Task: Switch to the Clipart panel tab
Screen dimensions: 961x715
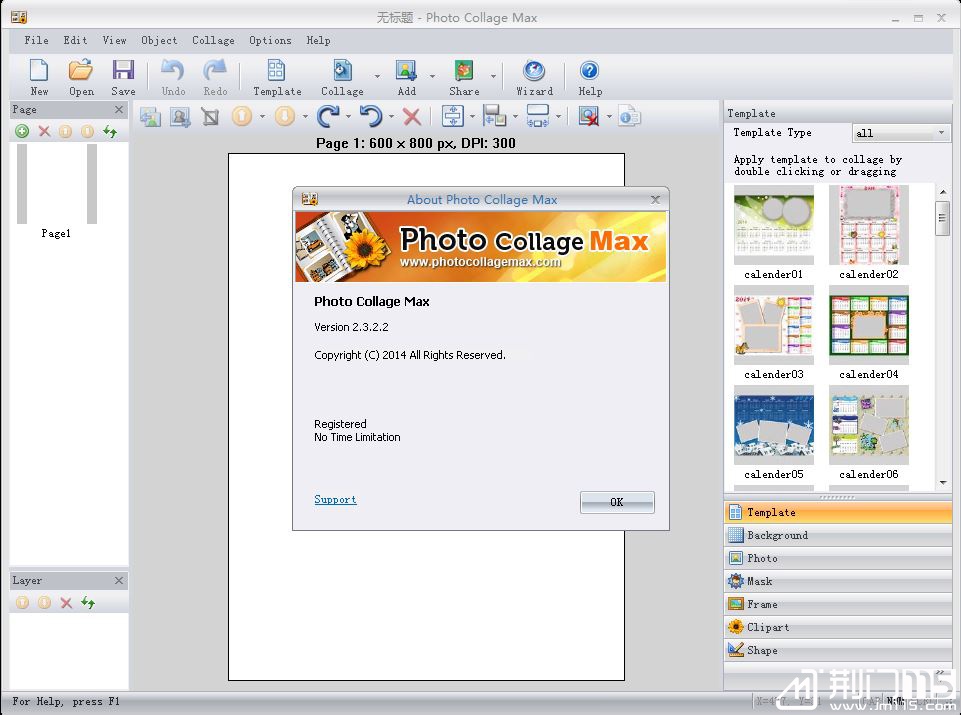Action: click(838, 627)
